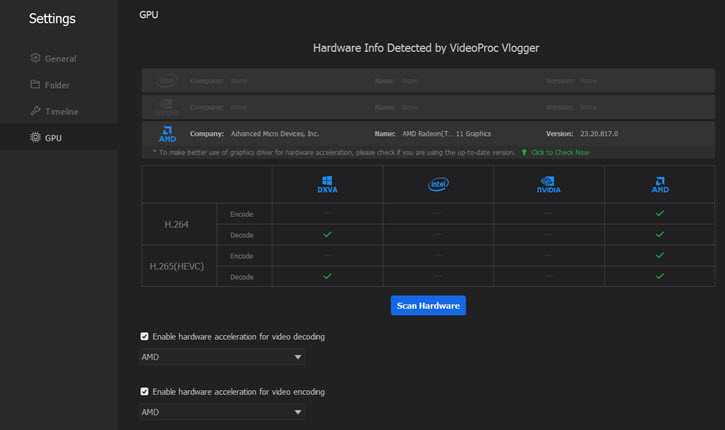This screenshot has width=725, height=430.
Task: Click the Folder icon in sidebar
Action: click(36, 85)
